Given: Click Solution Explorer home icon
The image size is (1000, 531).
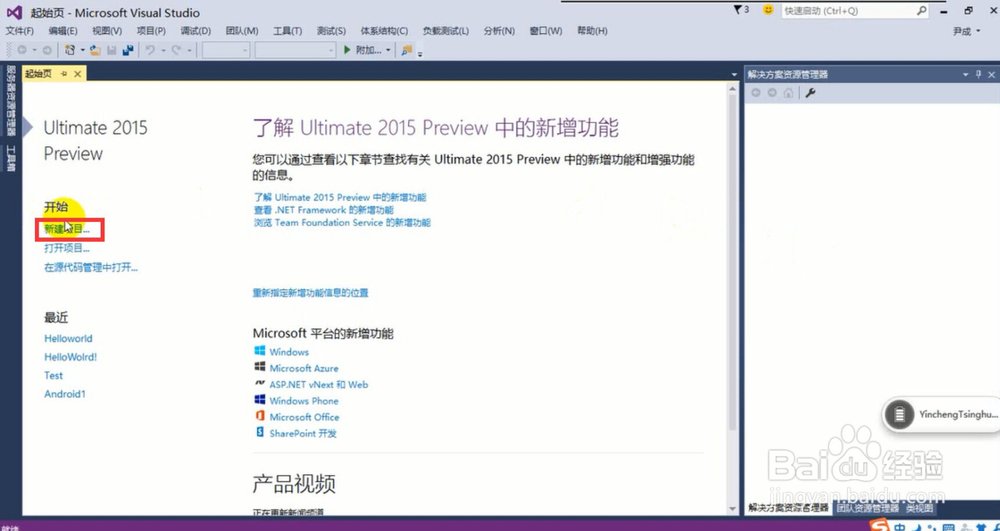Looking at the screenshot, I should click(788, 93).
